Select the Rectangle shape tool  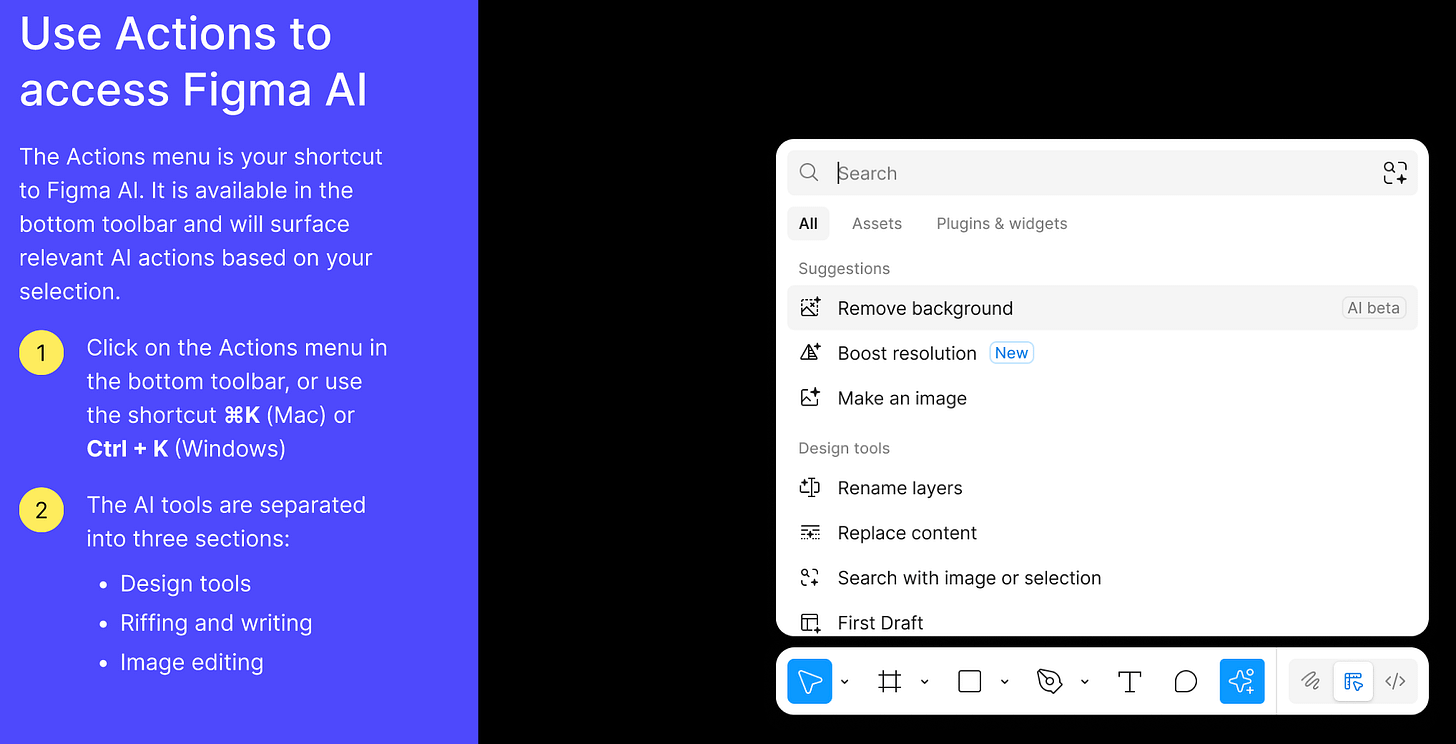pyautogui.click(x=969, y=681)
